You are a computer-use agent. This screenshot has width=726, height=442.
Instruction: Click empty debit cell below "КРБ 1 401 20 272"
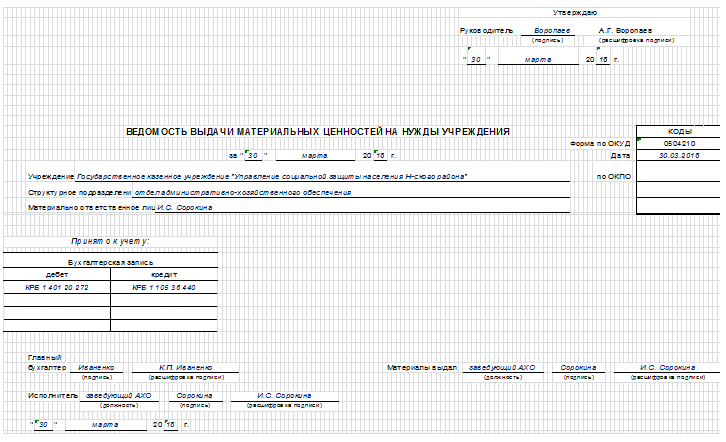pyautogui.click(x=56, y=300)
